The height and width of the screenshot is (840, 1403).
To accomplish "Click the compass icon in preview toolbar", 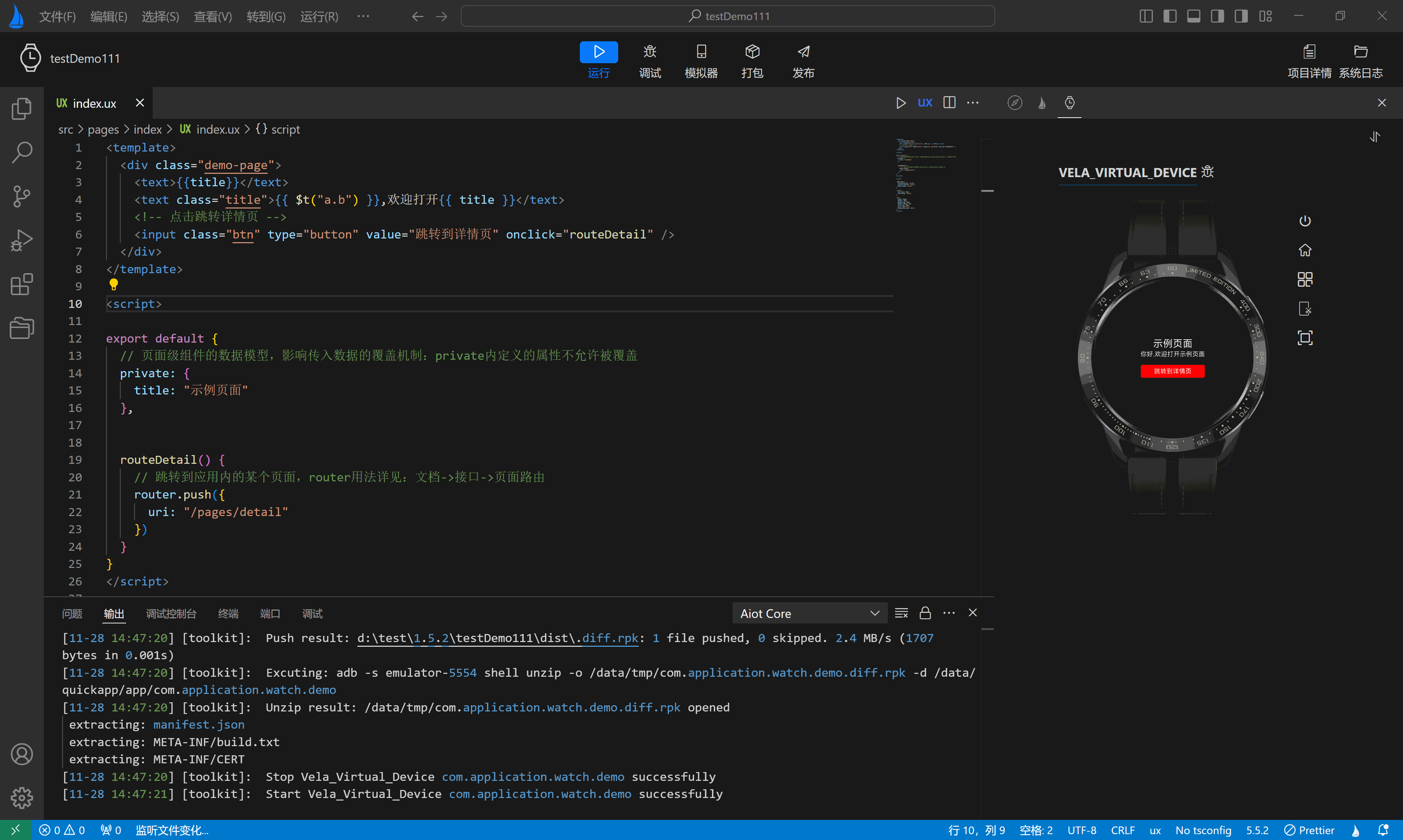I will click(1015, 103).
